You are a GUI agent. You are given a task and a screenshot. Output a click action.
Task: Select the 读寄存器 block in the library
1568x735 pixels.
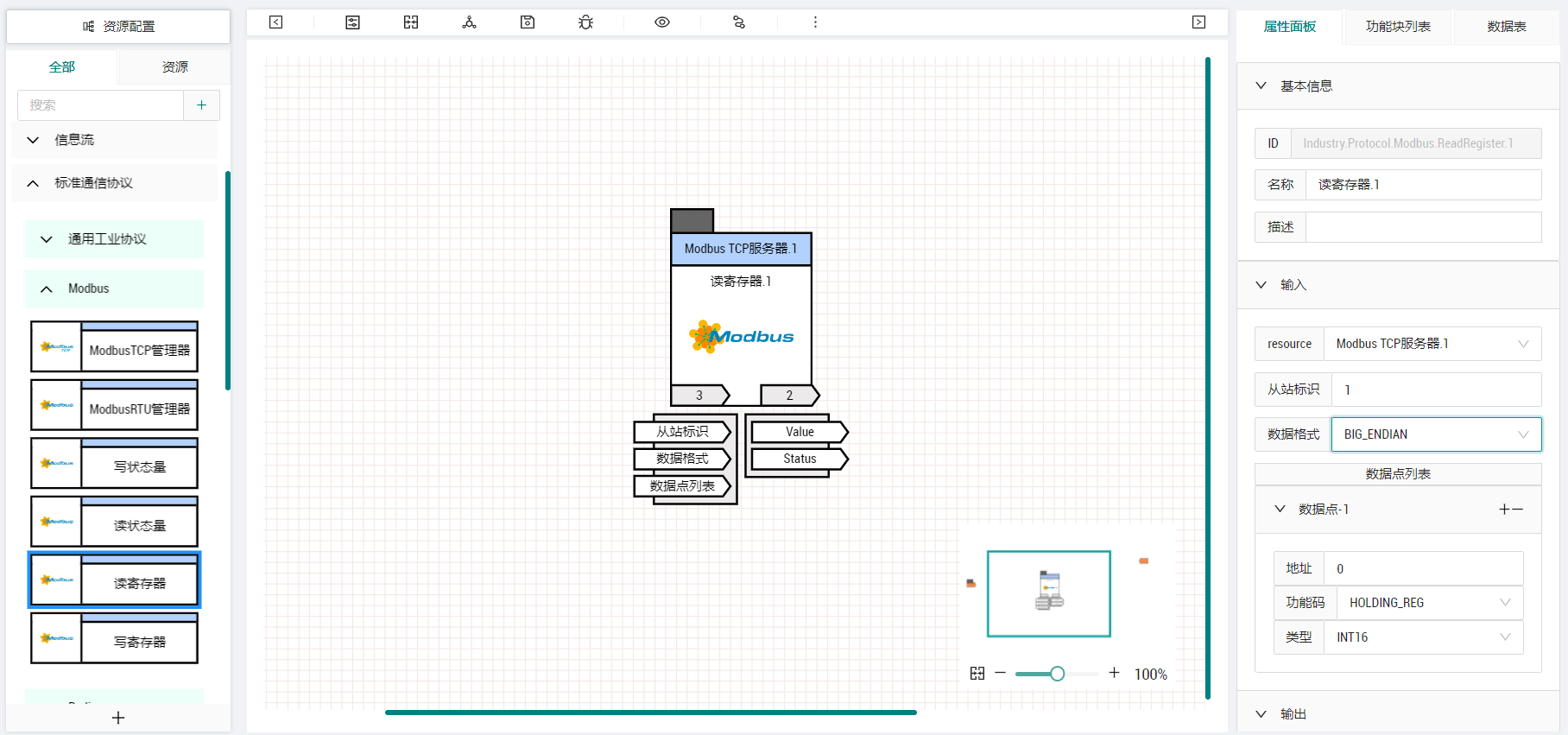point(115,580)
